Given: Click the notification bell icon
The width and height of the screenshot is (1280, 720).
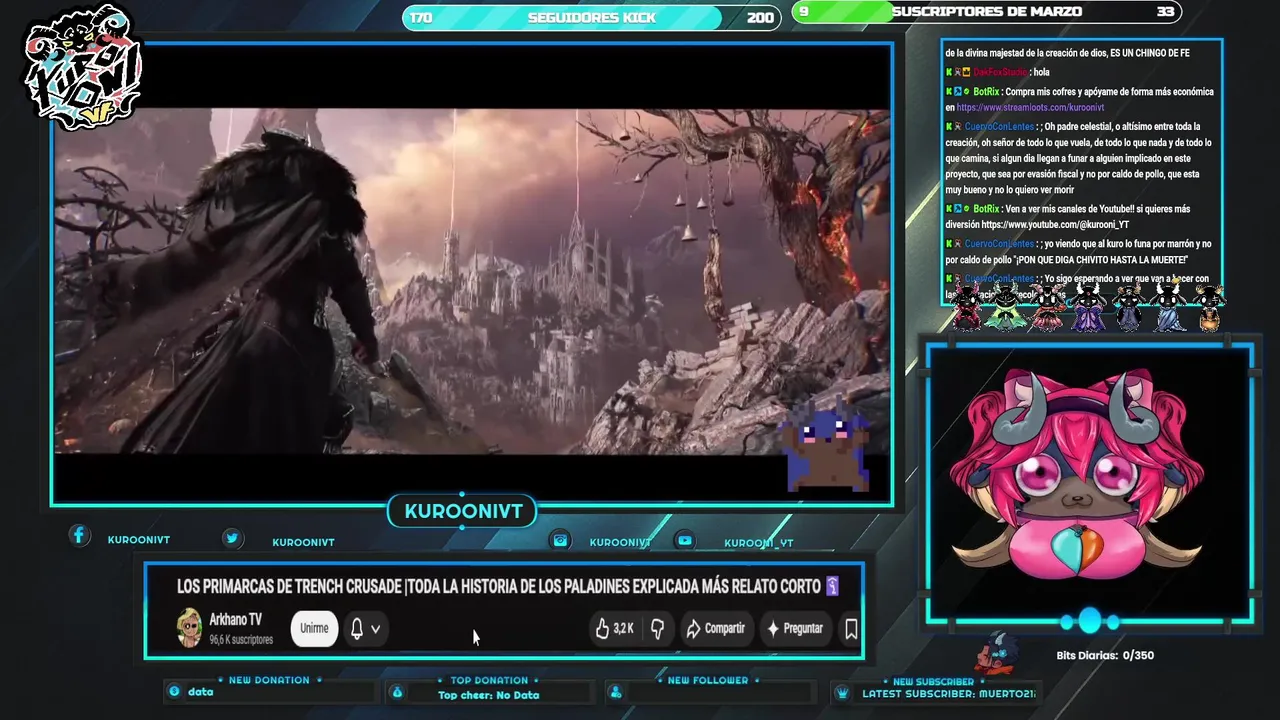Looking at the screenshot, I should point(356,629).
